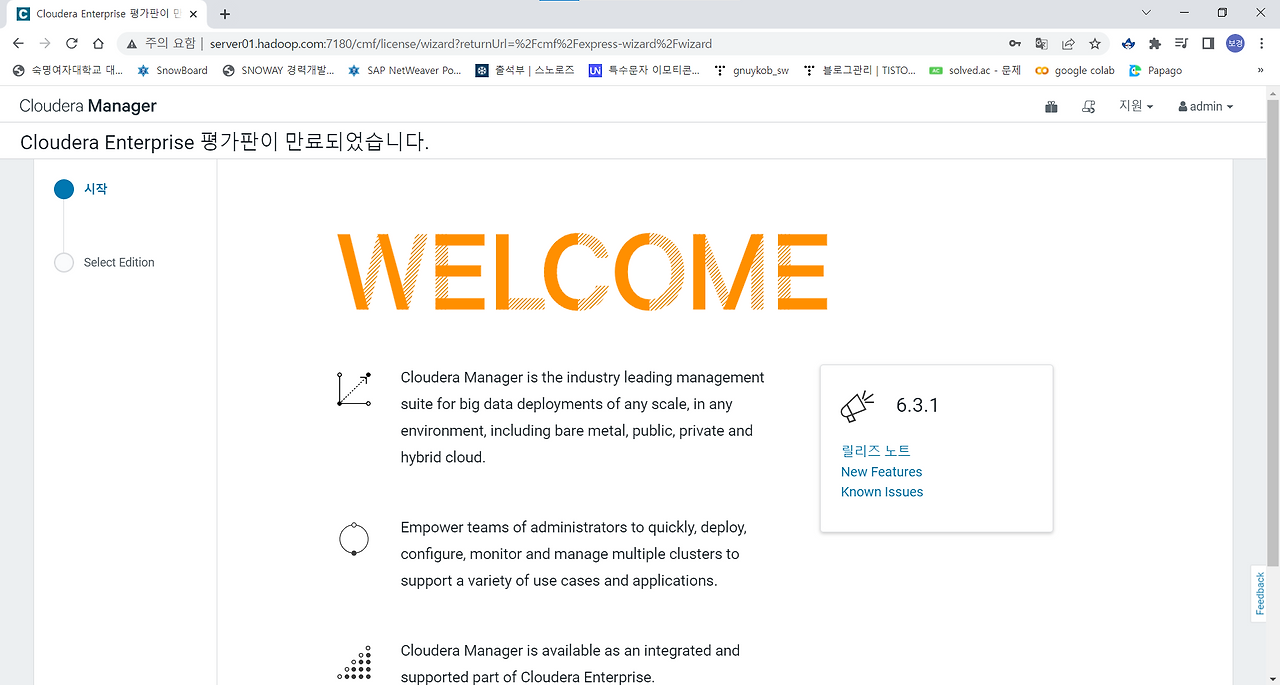
Task: Click 'available as an integrated' paragraph
Action: pyautogui.click(x=570, y=664)
